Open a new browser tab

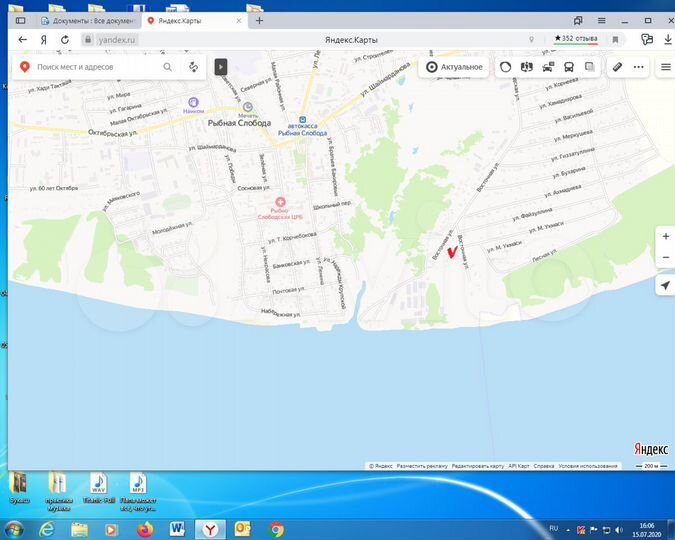(259, 20)
